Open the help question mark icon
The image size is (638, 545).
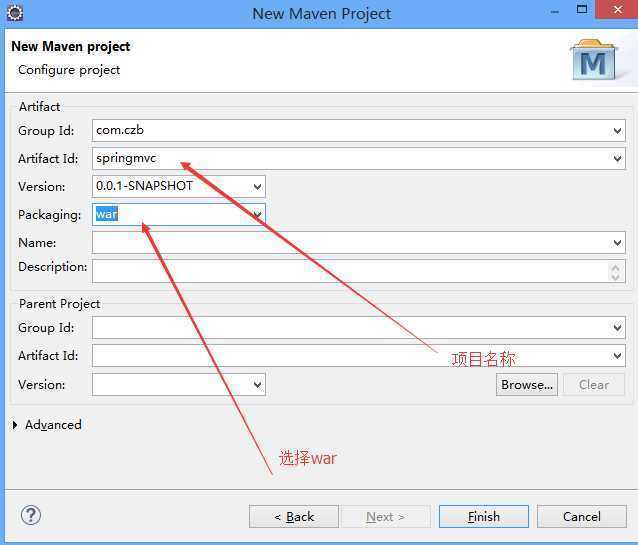31,515
